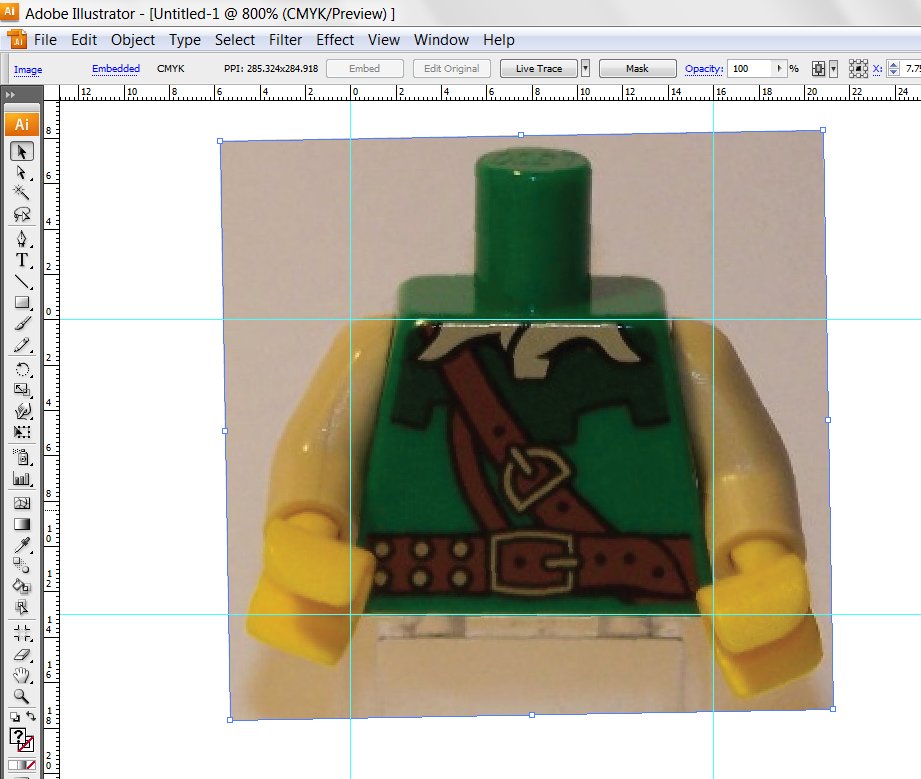Collapse the tools panel with double-arrow

point(10,95)
